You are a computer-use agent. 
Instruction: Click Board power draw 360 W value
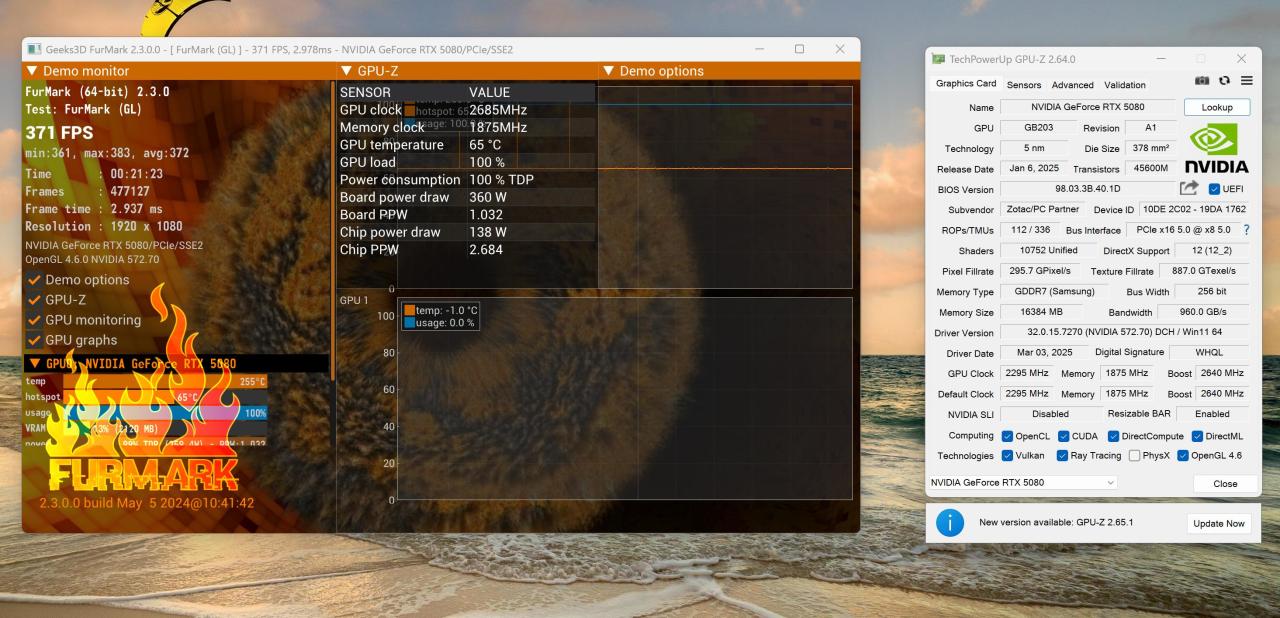[x=488, y=197]
